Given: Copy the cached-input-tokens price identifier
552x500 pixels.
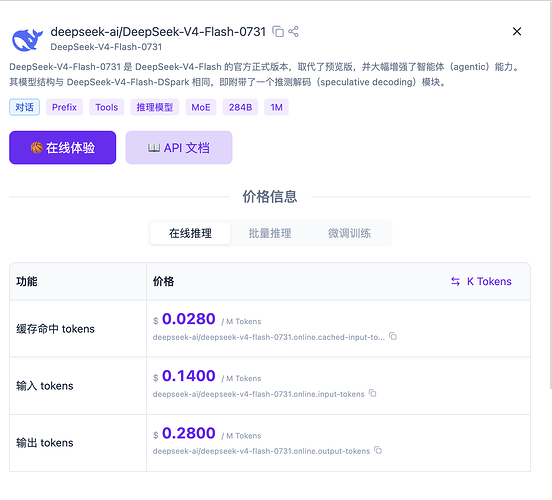Looking at the screenshot, I should [393, 337].
